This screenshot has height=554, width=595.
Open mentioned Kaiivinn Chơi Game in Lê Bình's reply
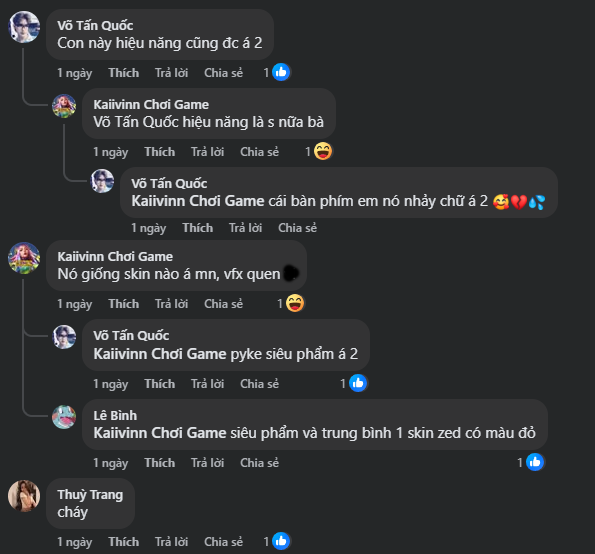[x=160, y=433]
